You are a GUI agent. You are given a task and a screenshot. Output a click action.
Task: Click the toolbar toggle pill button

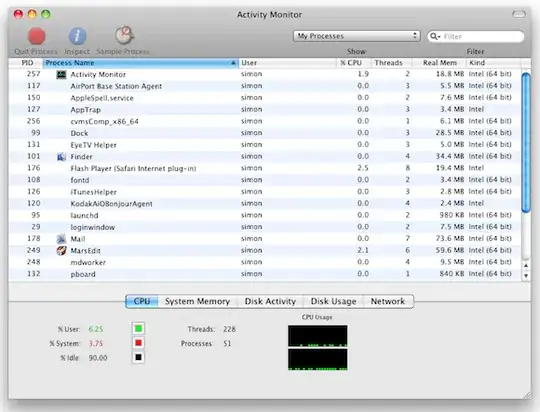point(519,14)
